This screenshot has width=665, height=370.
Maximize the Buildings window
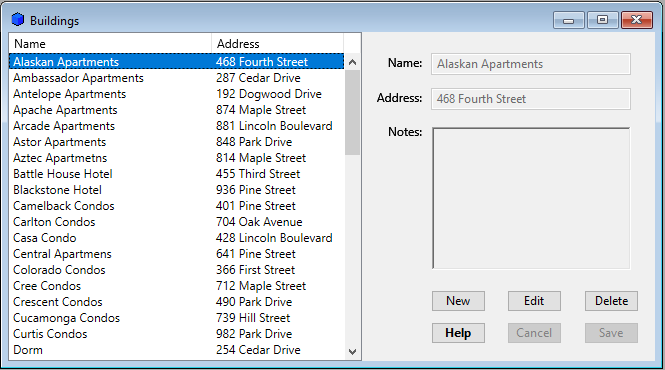pos(602,20)
